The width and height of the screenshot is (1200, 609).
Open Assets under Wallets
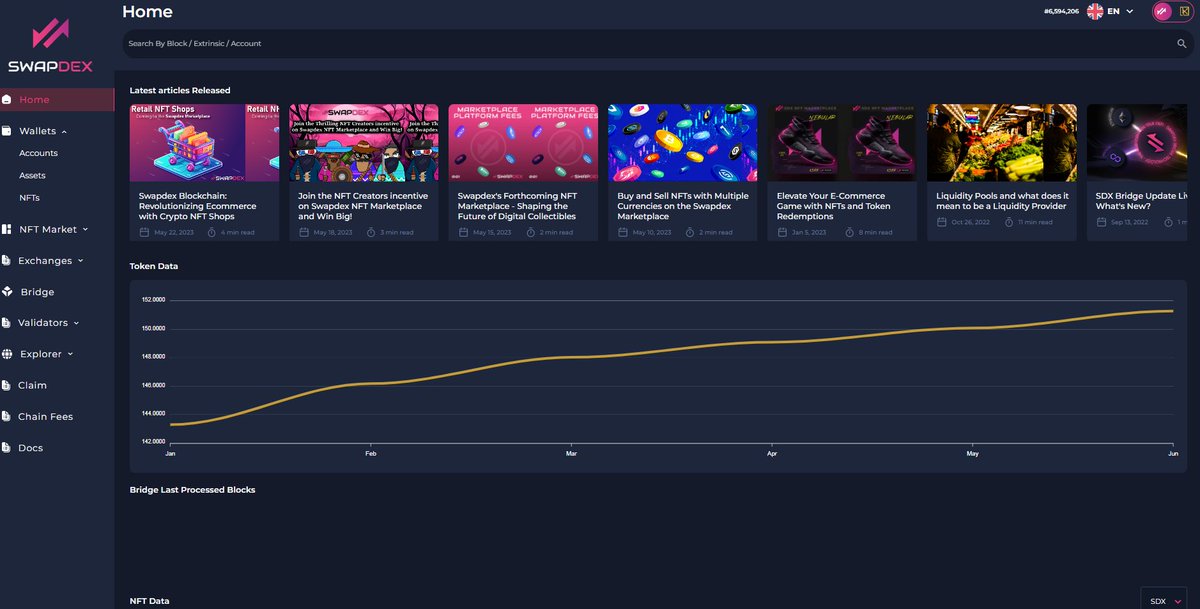(32, 175)
